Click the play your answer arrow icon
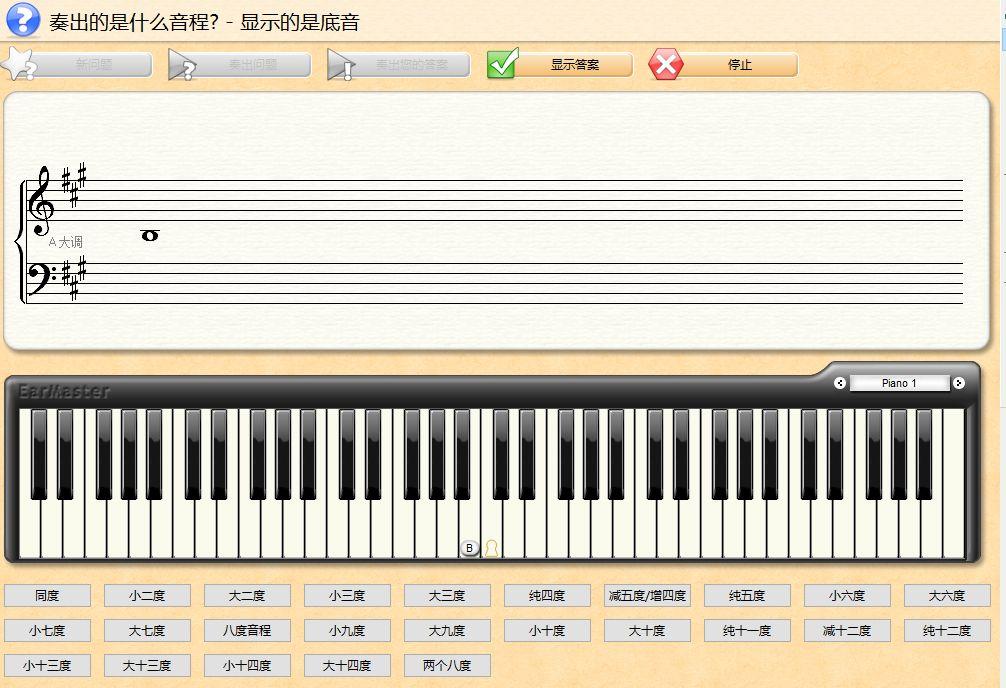Image resolution: width=1006 pixels, height=688 pixels. (x=341, y=65)
